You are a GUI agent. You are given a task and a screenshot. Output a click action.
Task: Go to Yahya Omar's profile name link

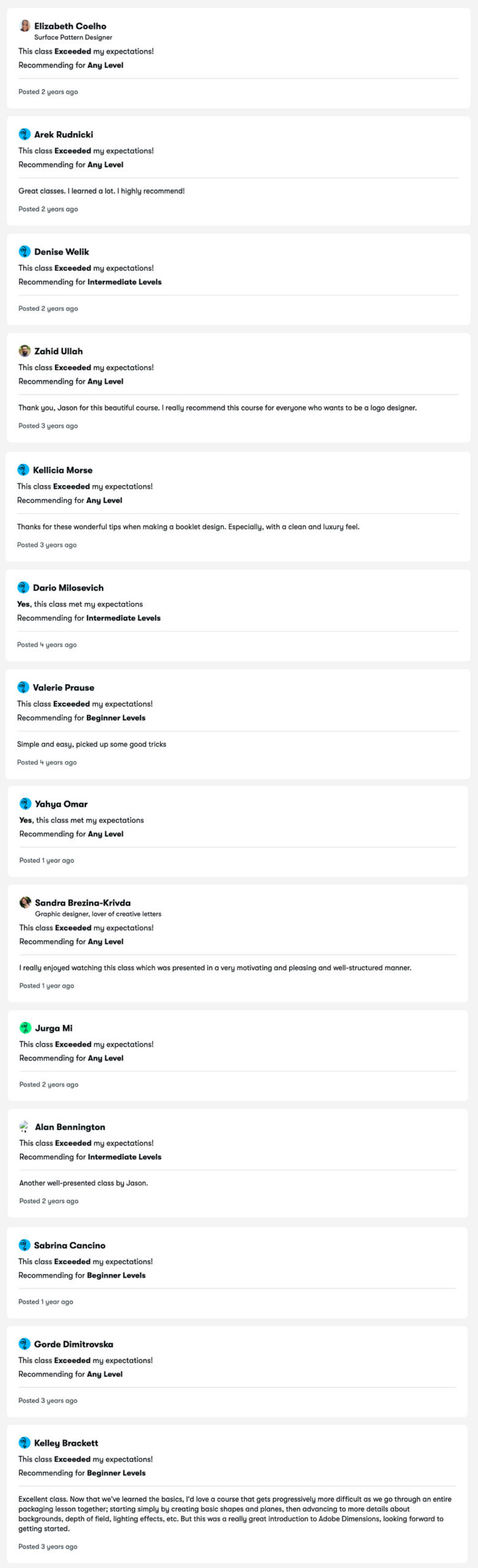(61, 804)
